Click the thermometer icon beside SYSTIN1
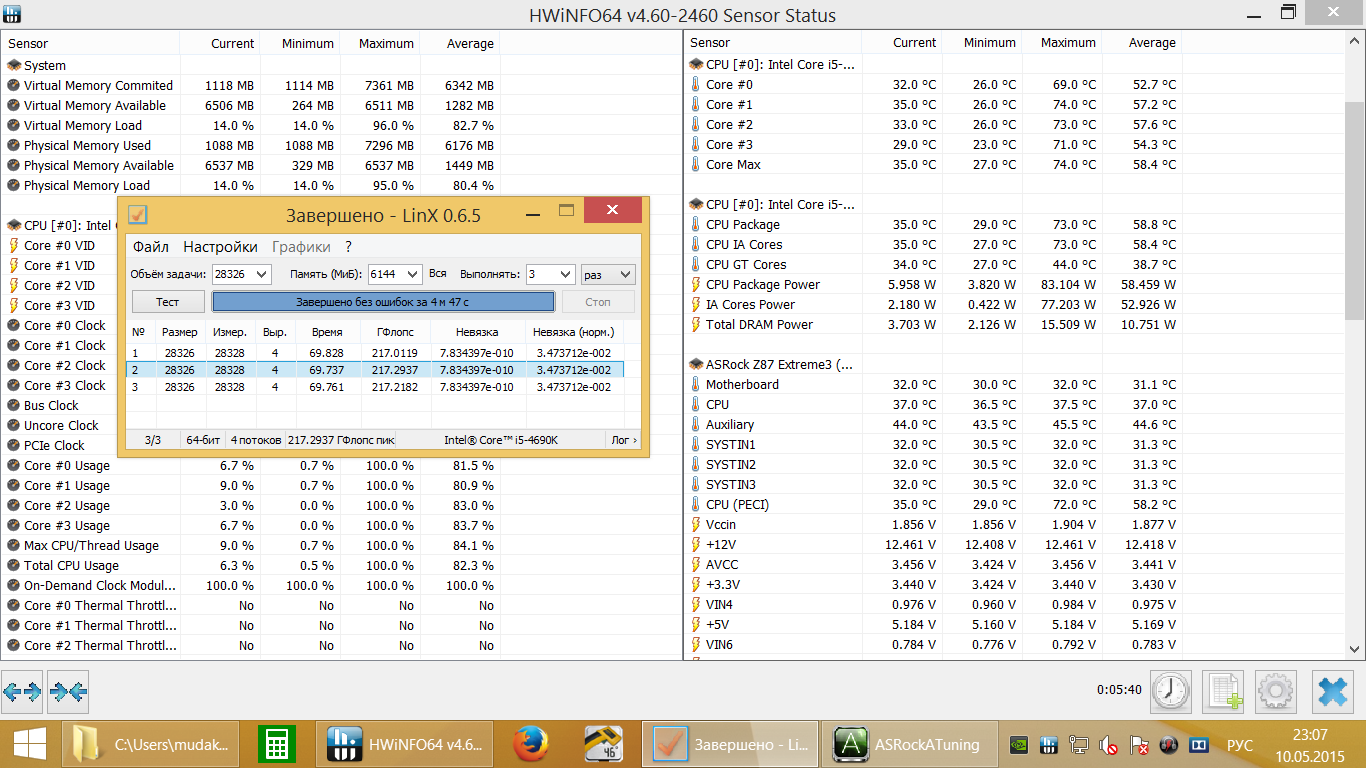Viewport: 1366px width, 768px height. tap(696, 445)
